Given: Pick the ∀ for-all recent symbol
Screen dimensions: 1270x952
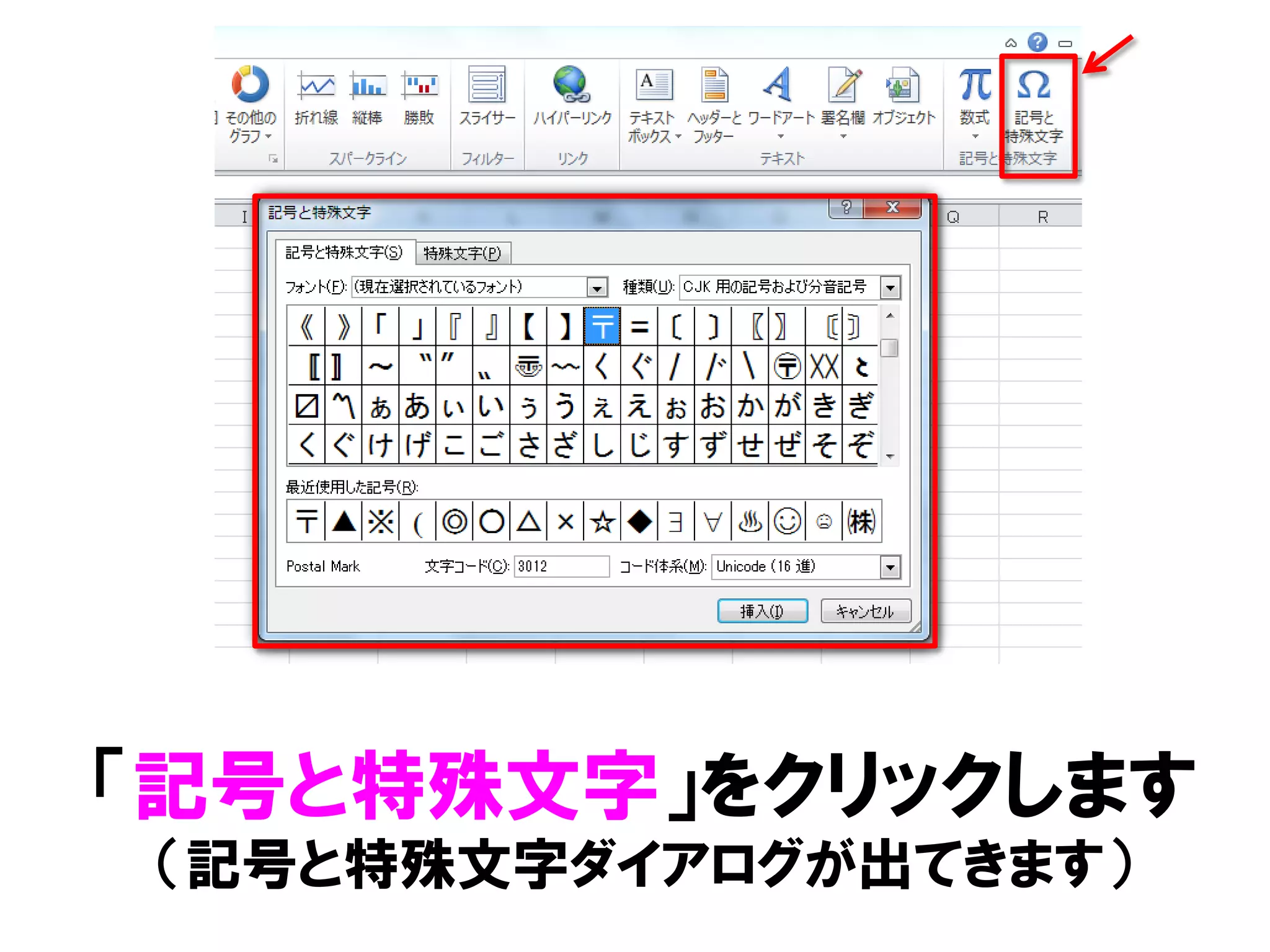Looking at the screenshot, I should click(713, 521).
